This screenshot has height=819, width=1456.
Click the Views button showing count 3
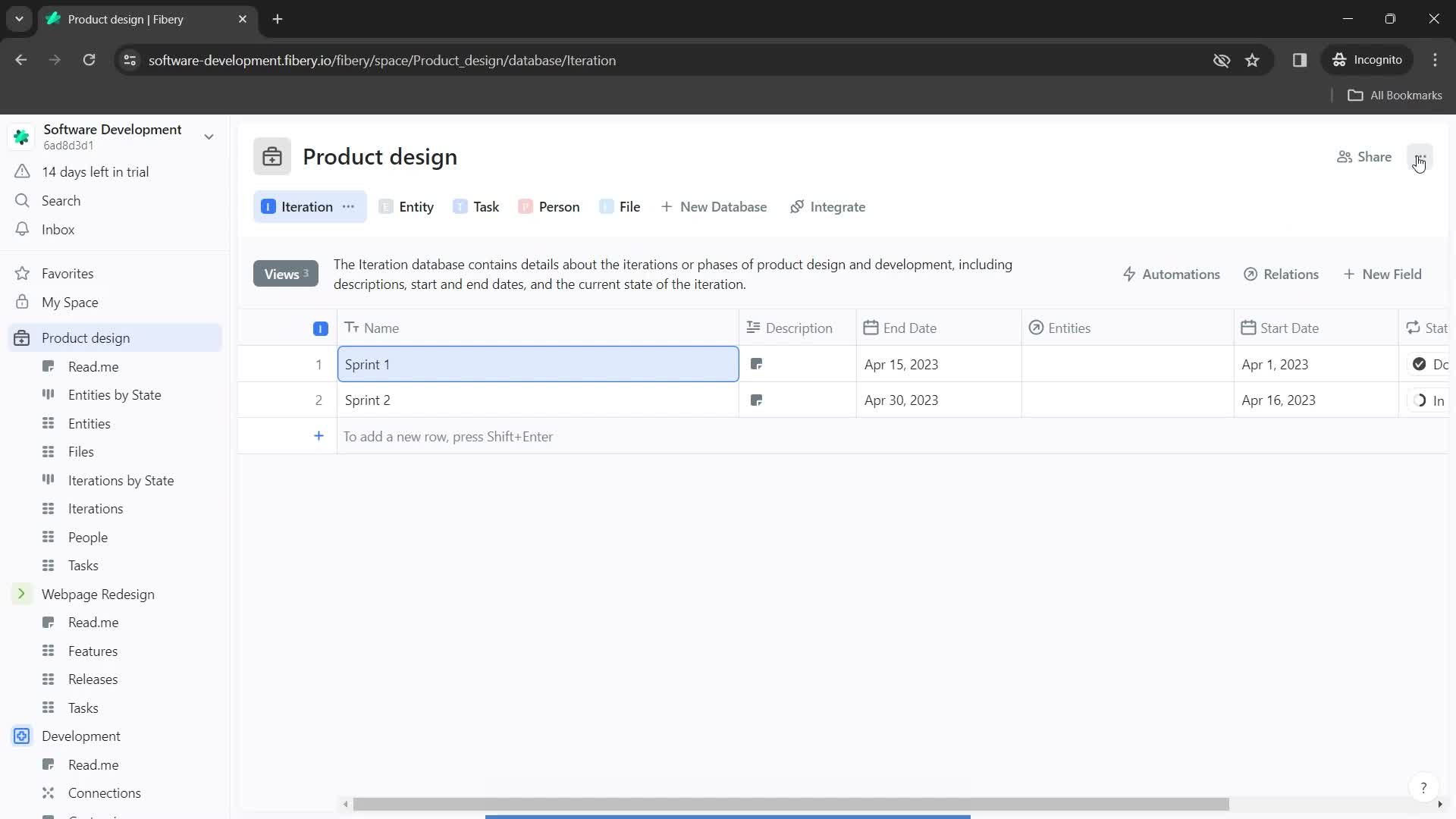pos(285,274)
